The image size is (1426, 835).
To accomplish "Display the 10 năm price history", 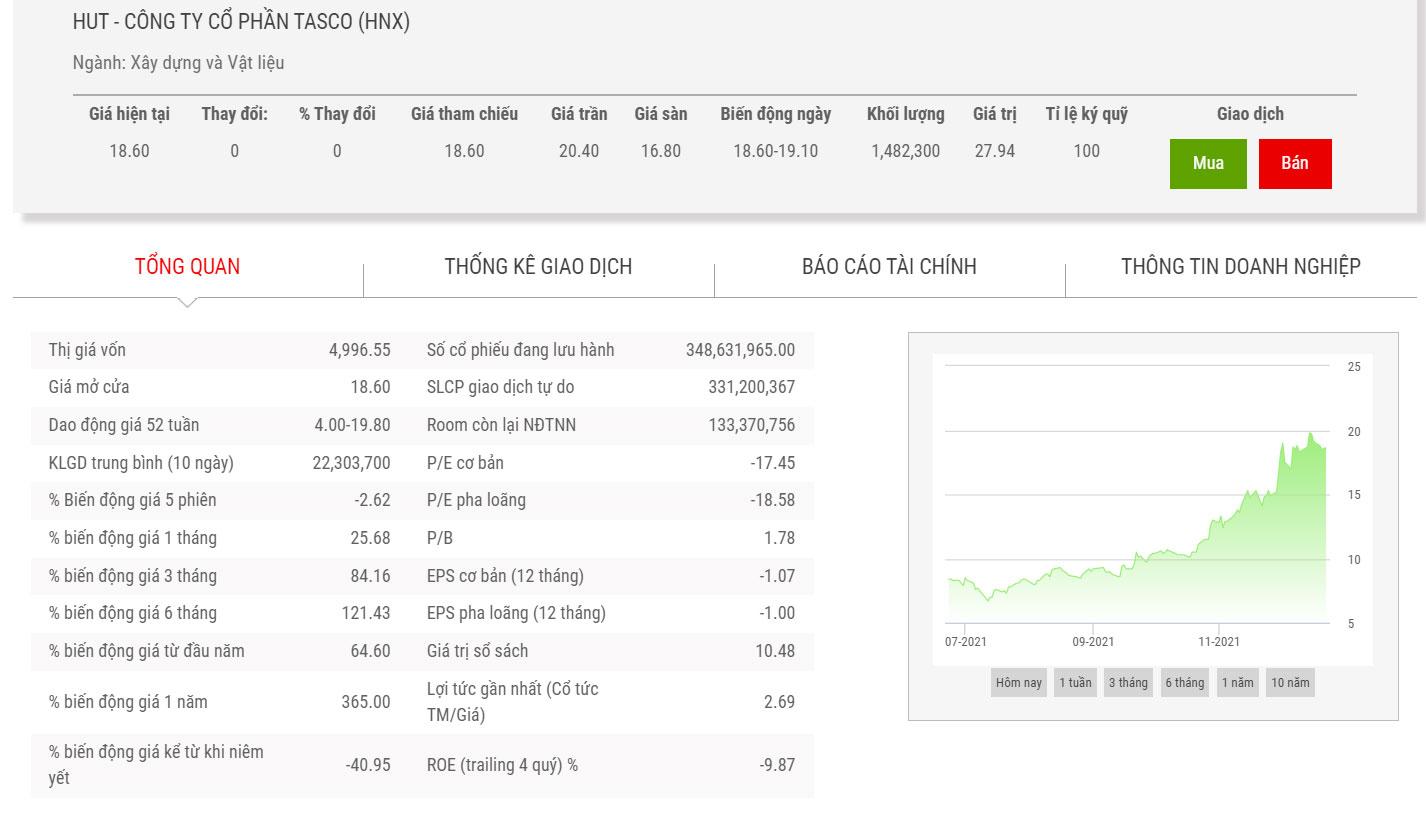I will tap(1290, 683).
